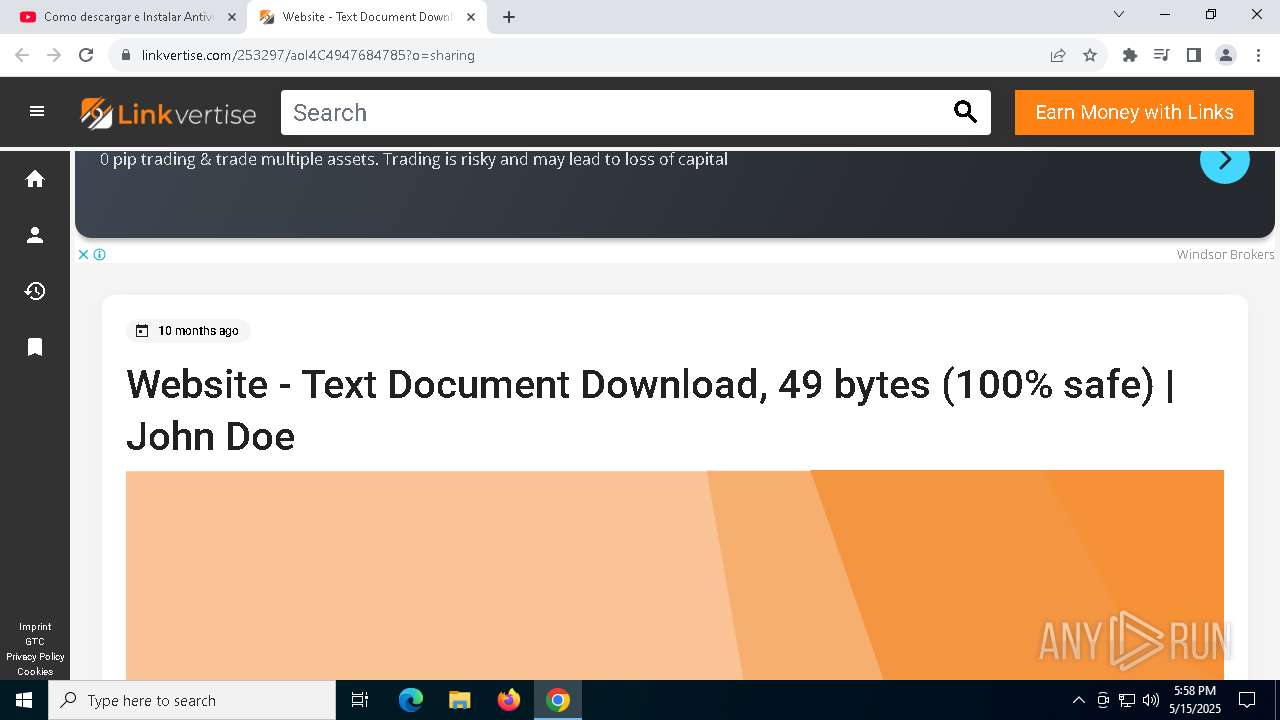Click Earn Money with Links button
The width and height of the screenshot is (1280, 720).
click(x=1134, y=112)
